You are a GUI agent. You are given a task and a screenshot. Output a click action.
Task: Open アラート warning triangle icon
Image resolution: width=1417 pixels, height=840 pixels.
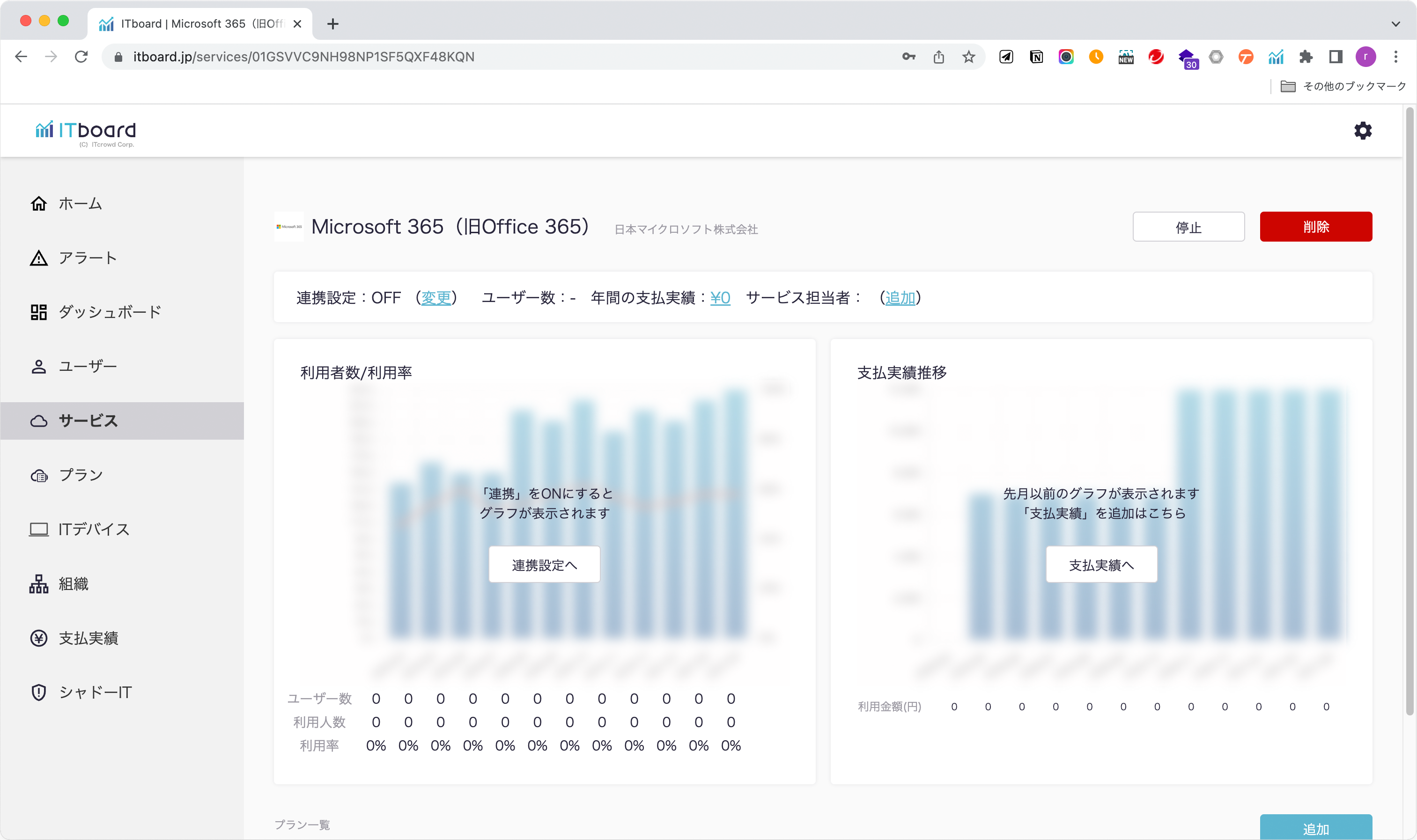click(x=38, y=258)
